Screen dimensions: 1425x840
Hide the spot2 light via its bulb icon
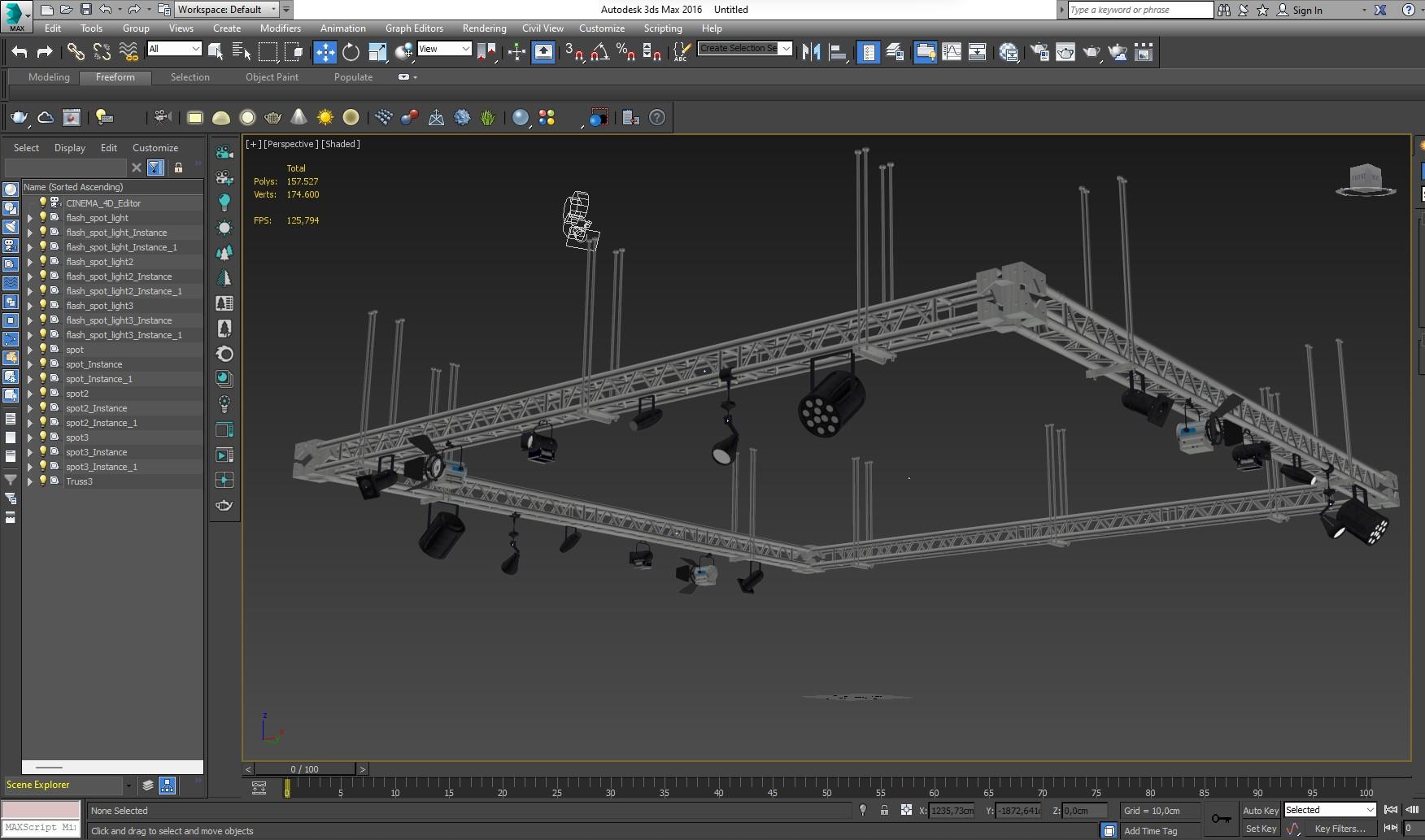coord(42,393)
